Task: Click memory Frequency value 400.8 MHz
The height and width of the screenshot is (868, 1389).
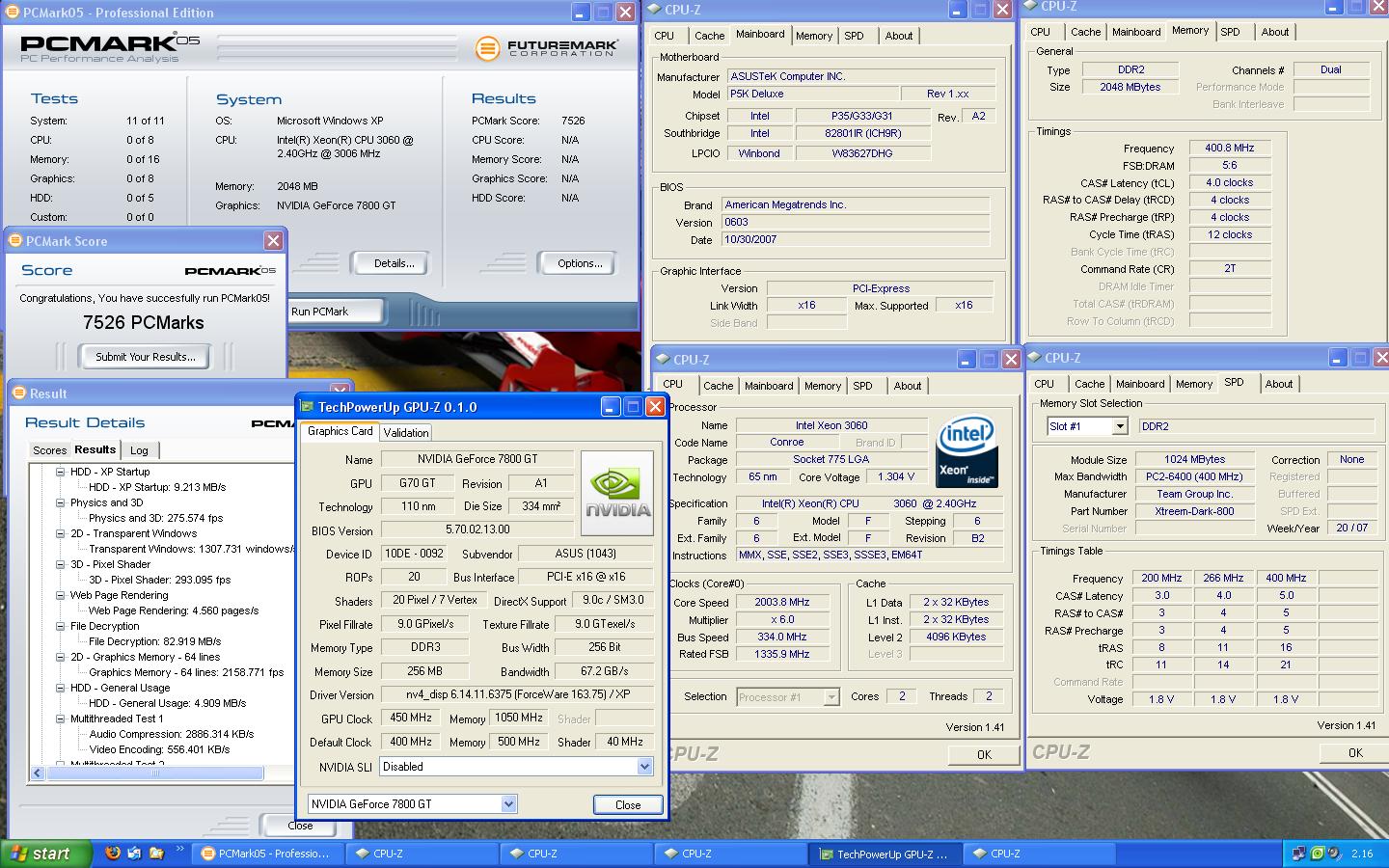Action: click(1229, 148)
